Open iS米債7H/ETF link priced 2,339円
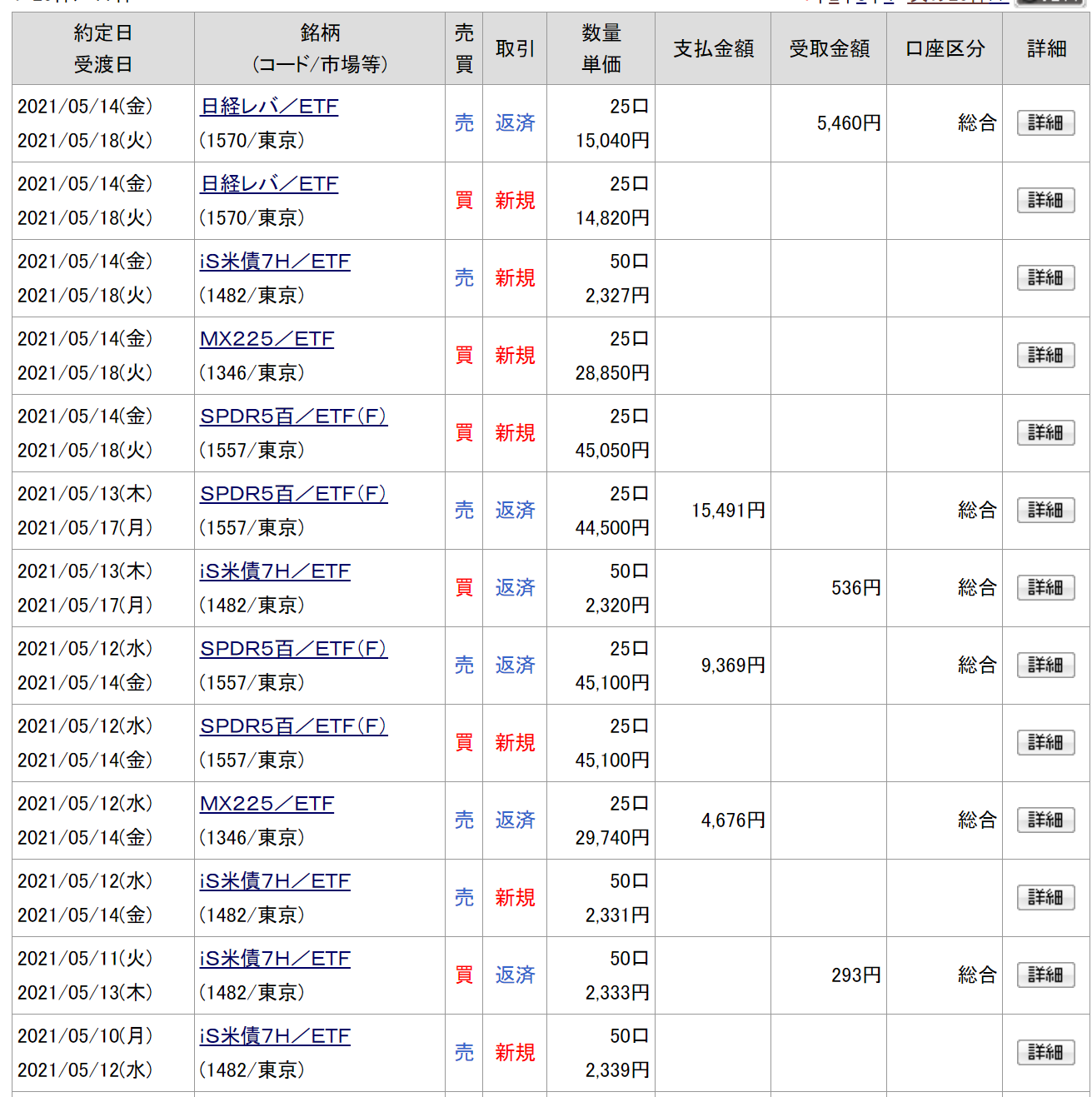 [x=275, y=1036]
